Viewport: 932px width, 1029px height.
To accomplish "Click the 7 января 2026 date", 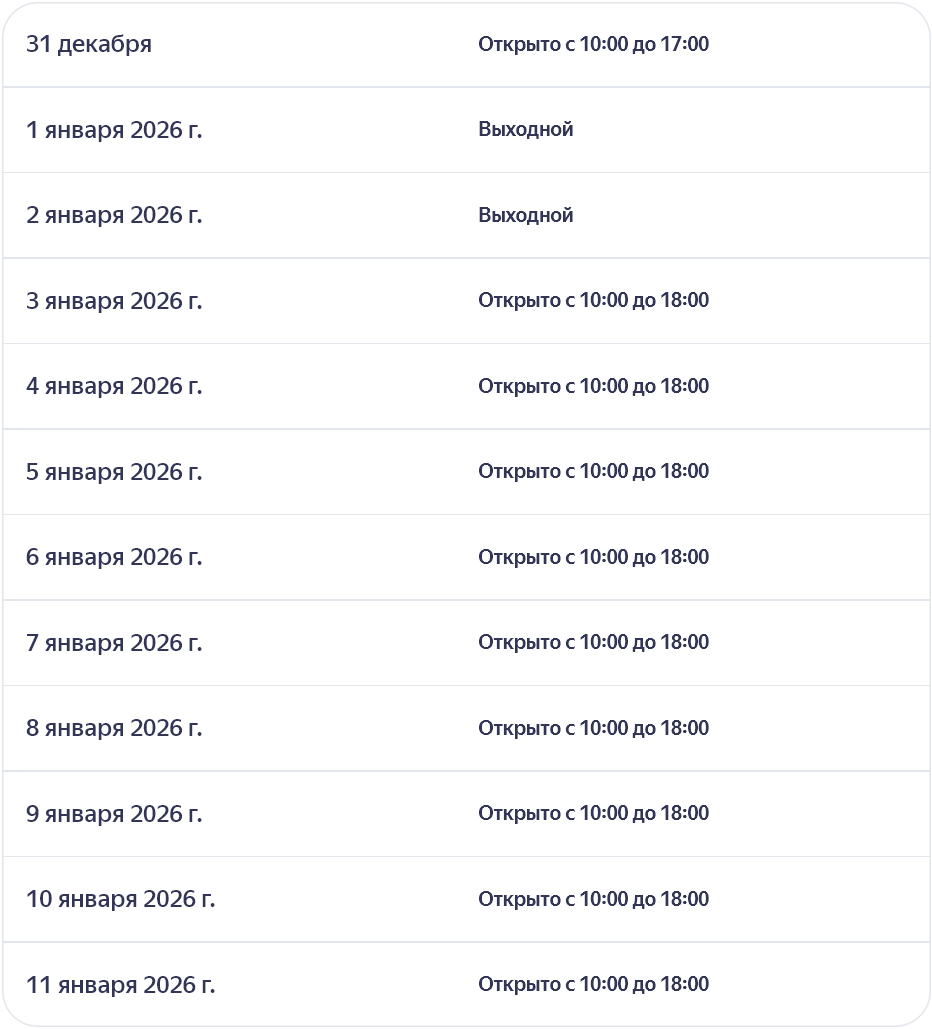I will (114, 643).
